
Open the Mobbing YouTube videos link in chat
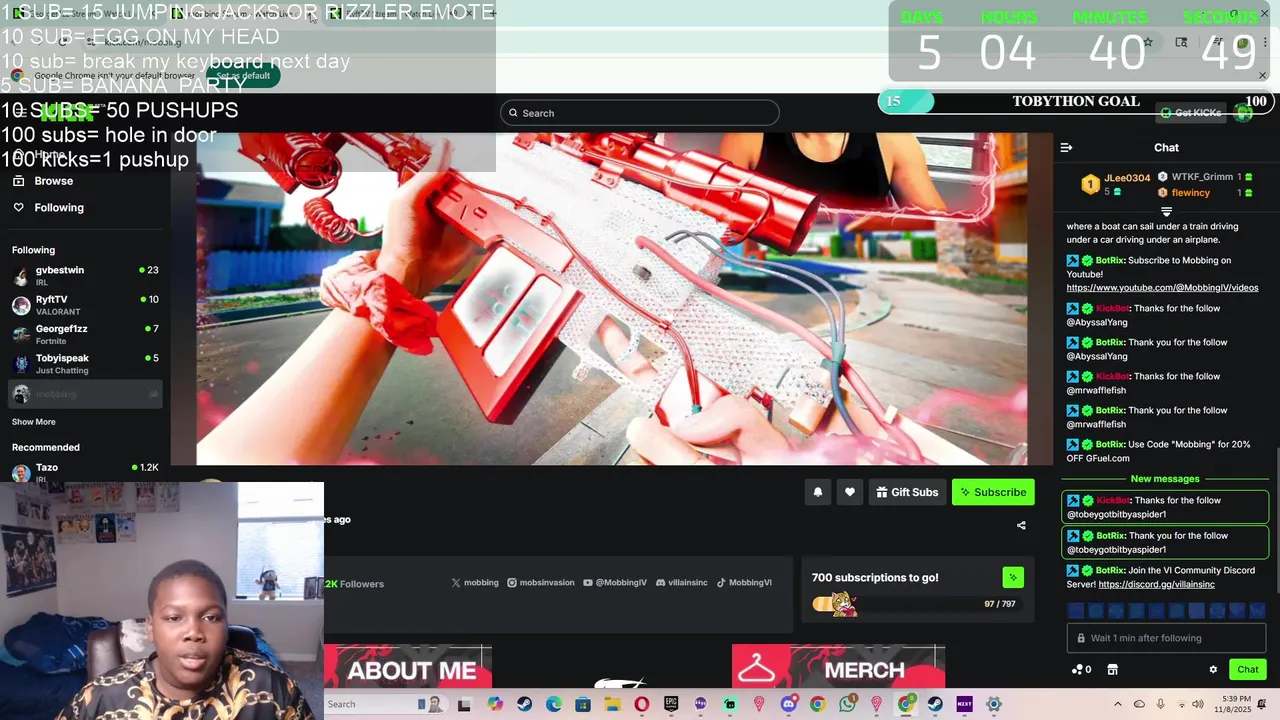pyautogui.click(x=1162, y=288)
